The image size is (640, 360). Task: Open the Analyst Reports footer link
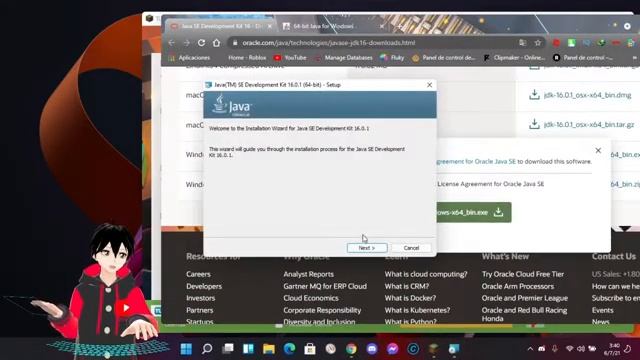309,274
